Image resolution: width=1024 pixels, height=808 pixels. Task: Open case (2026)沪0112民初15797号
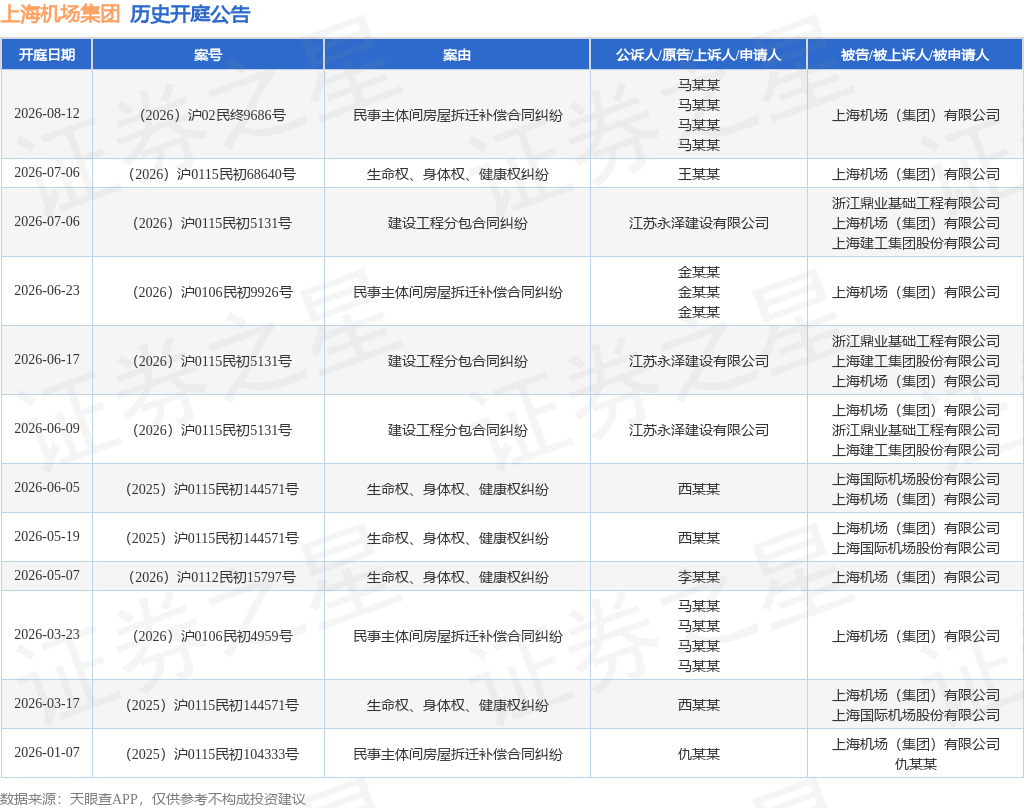(212, 577)
